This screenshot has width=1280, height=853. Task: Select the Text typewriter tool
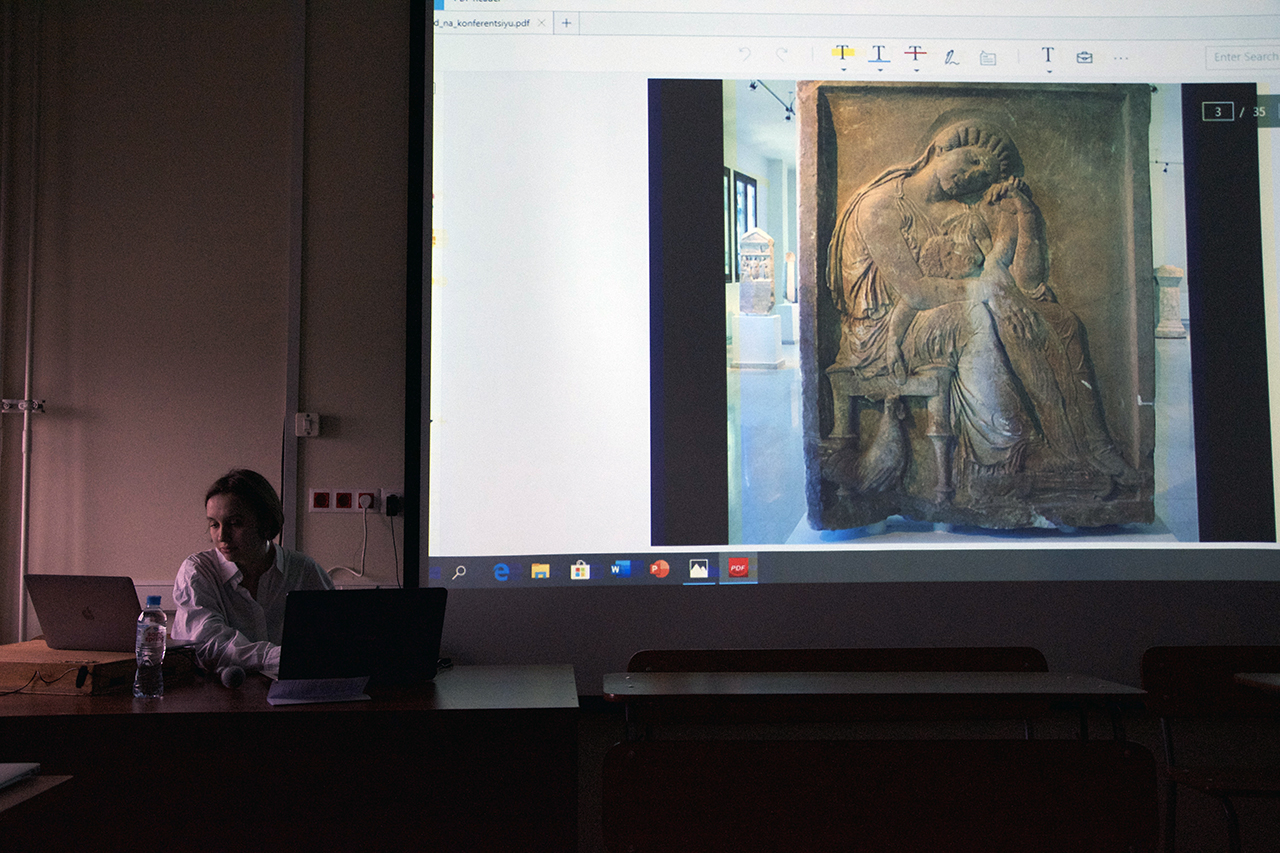tap(1047, 54)
